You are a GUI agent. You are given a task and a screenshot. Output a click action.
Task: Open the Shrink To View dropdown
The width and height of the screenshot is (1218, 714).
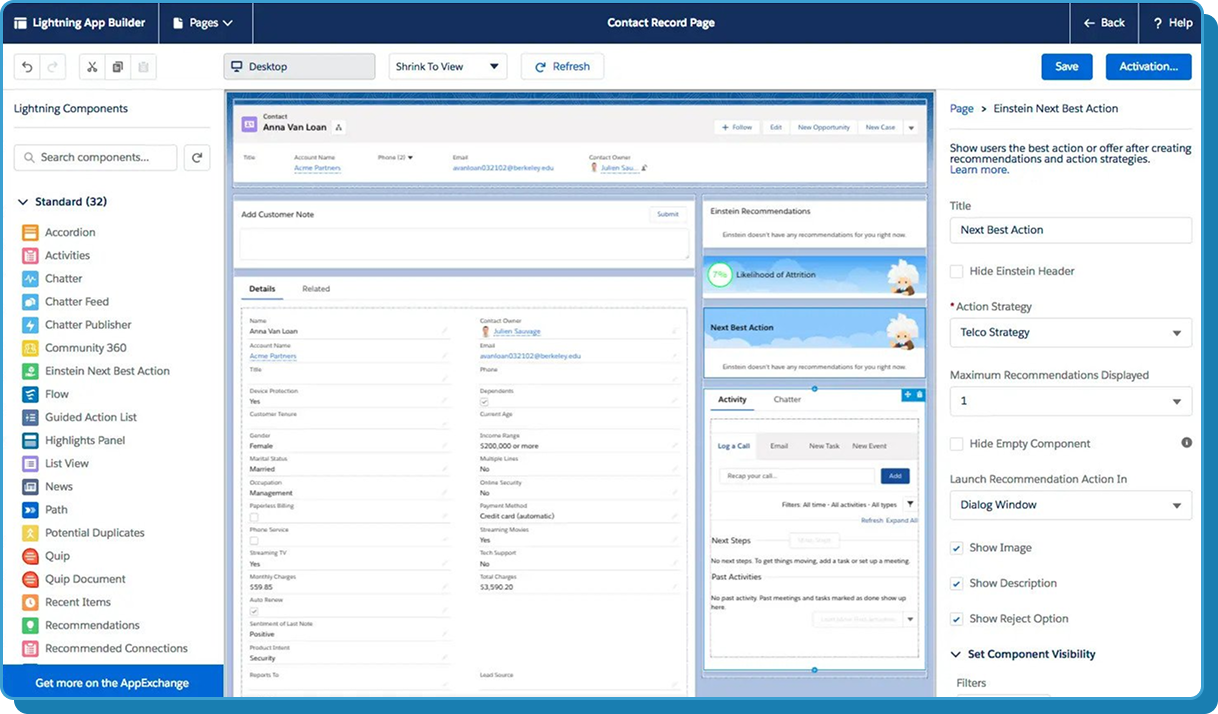point(447,67)
